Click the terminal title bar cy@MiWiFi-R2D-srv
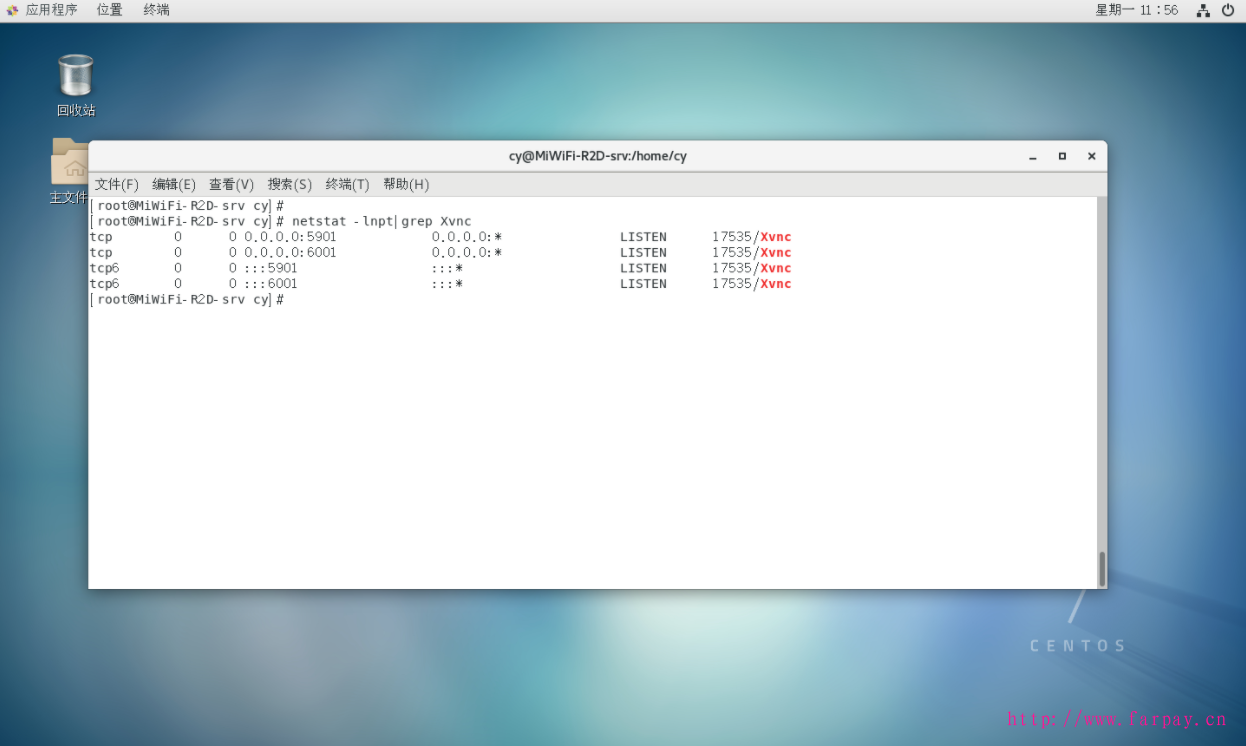Viewport: 1246px width, 746px height. 597,156
